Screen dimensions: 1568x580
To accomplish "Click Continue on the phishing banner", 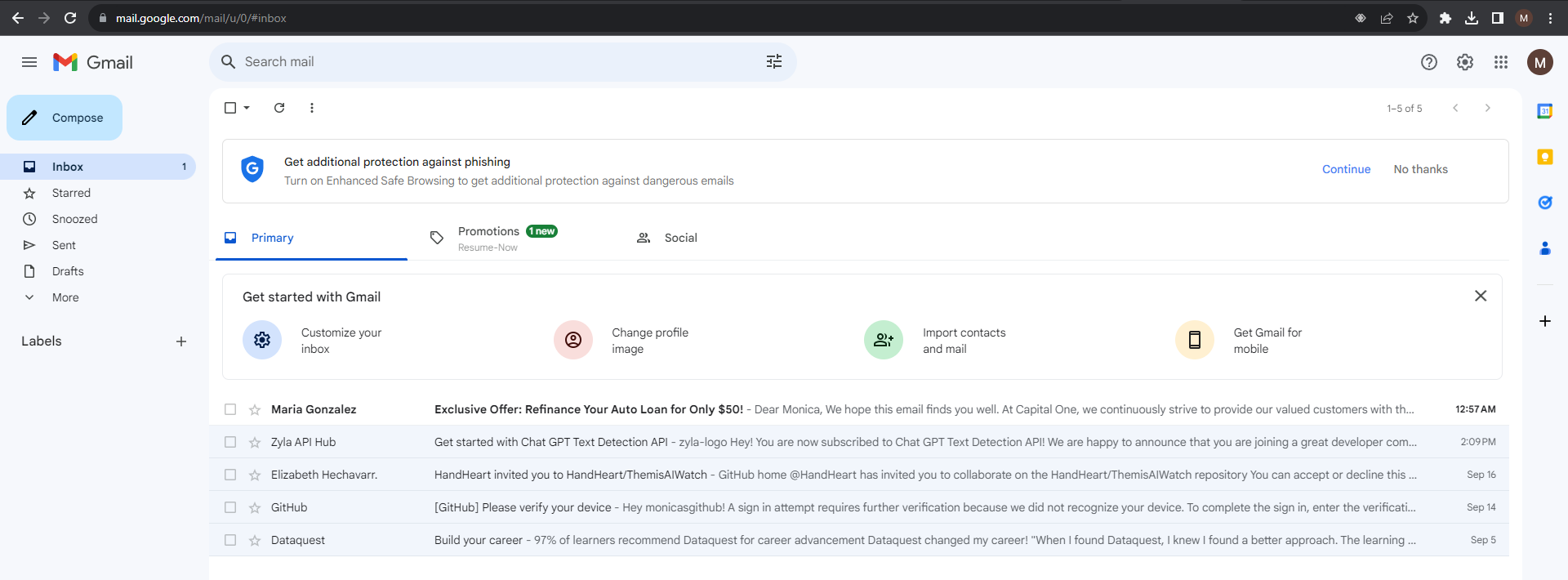I will coord(1346,169).
